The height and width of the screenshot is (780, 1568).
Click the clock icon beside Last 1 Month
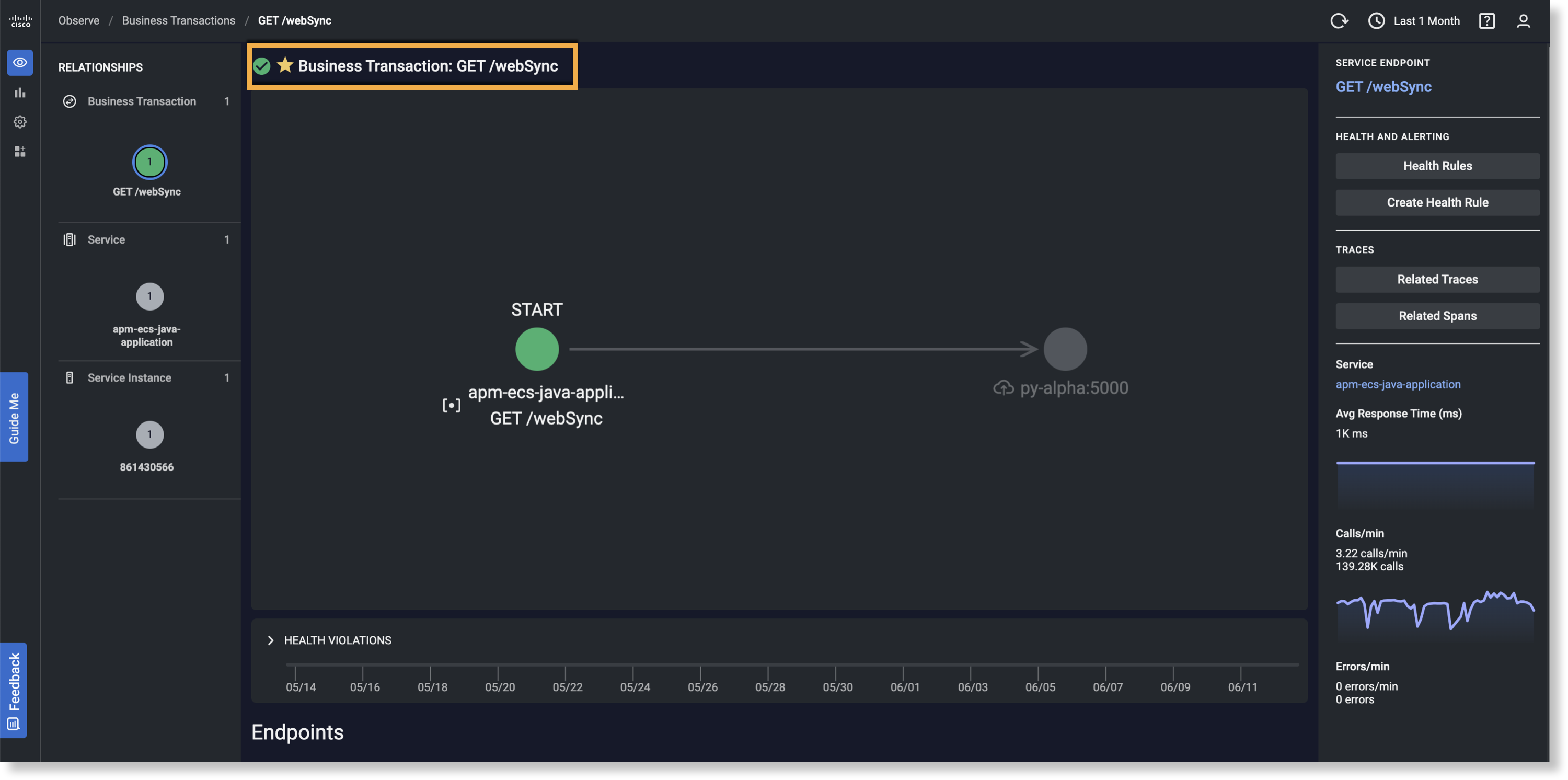click(1376, 21)
